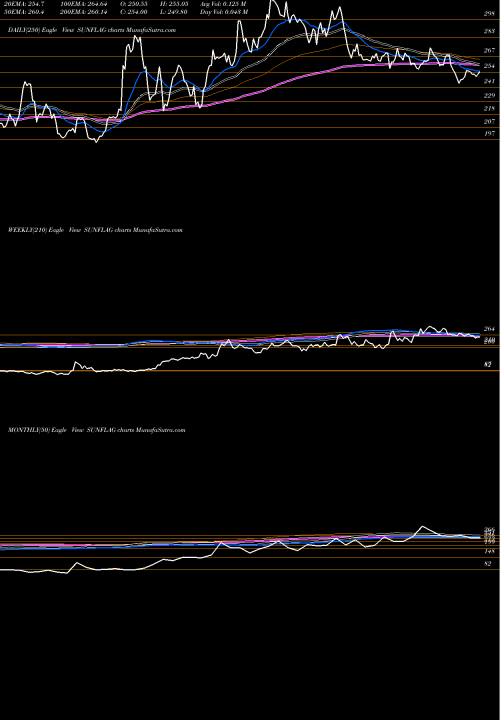Screen dimensions: 500x720
Task: Click the 218 price label on daily axis
Action: (489, 108)
